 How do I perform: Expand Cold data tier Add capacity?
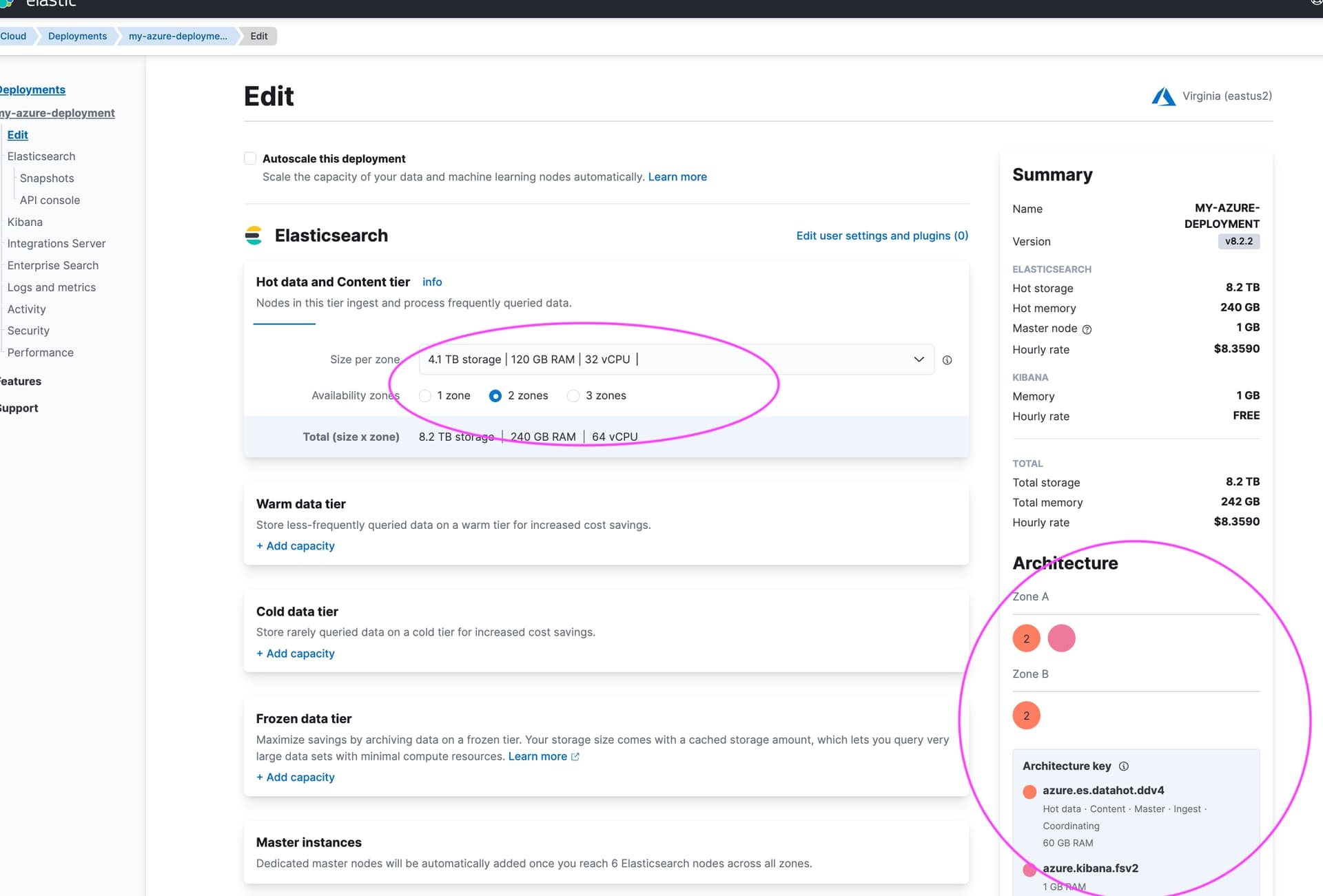pos(294,652)
